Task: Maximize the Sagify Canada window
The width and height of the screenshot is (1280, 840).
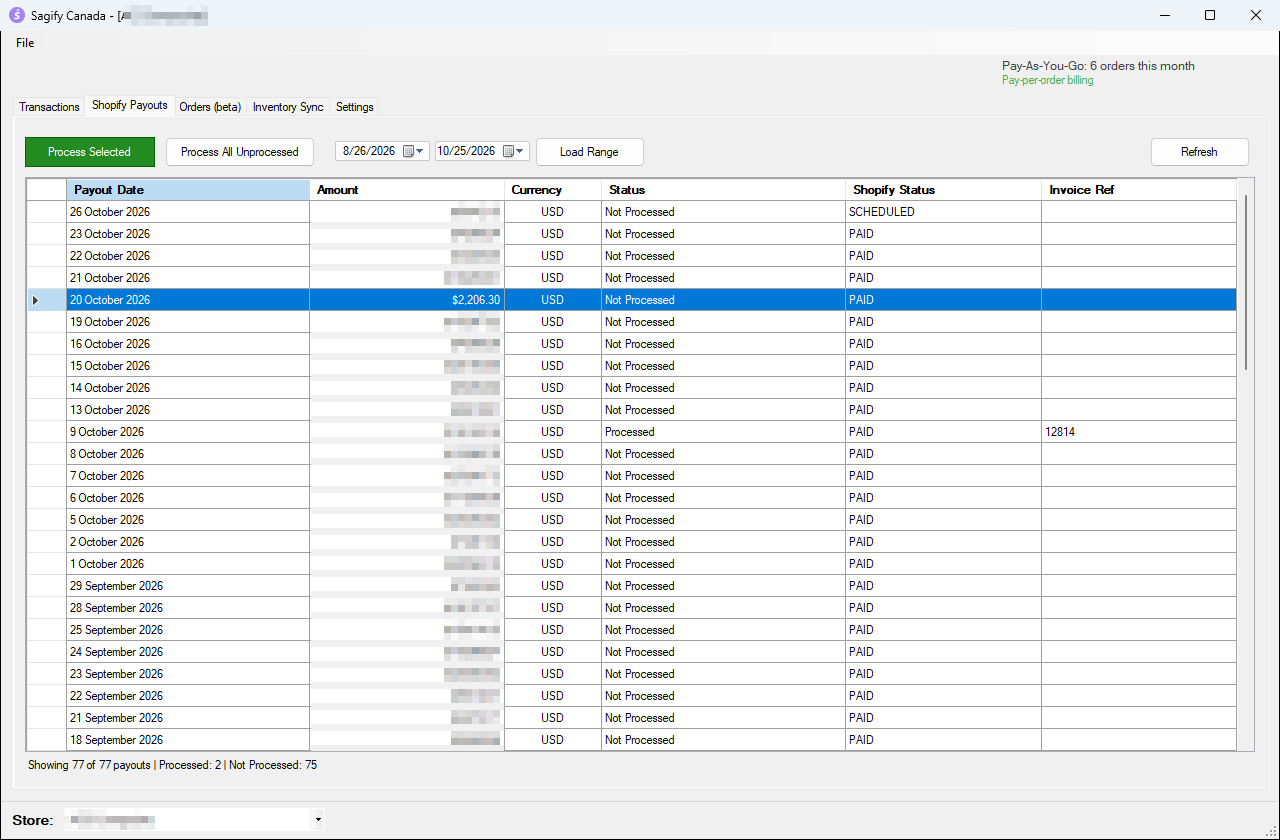Action: [x=1210, y=15]
